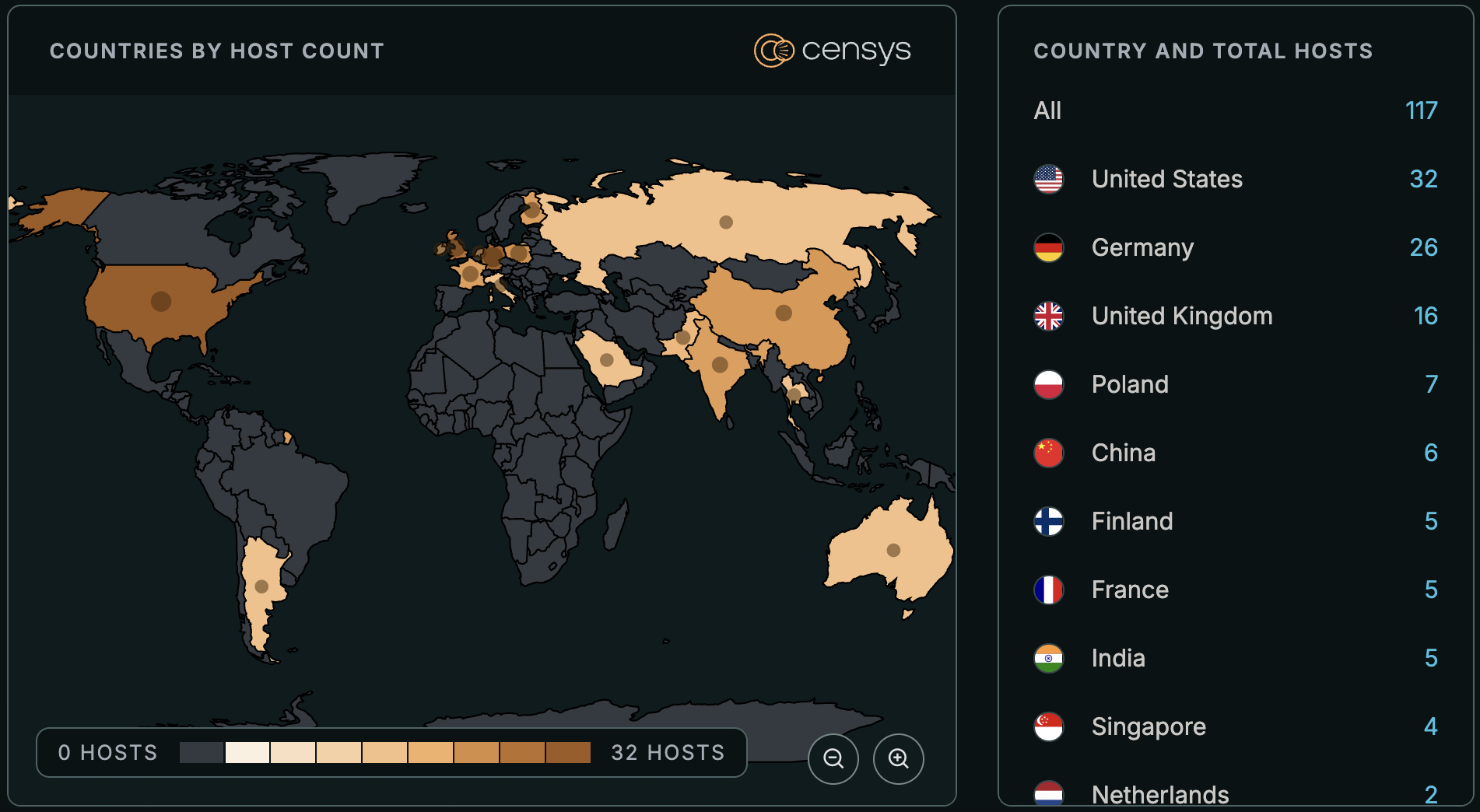Click the India marker on the map

click(720, 364)
